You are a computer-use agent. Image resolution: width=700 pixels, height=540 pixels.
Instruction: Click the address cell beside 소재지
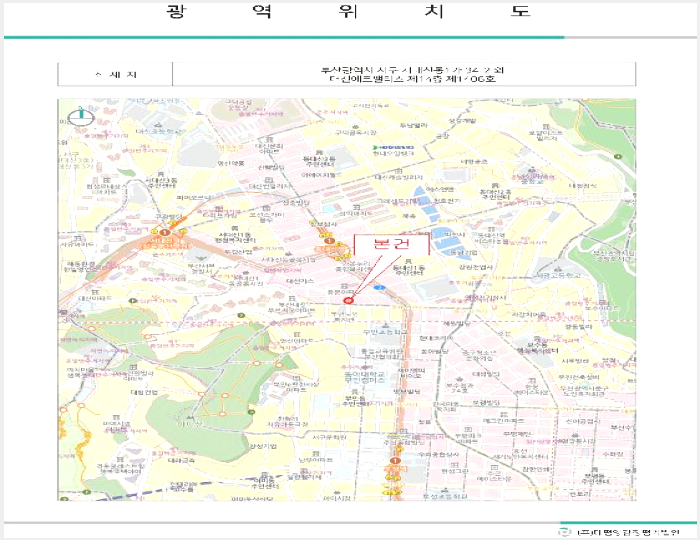click(404, 74)
